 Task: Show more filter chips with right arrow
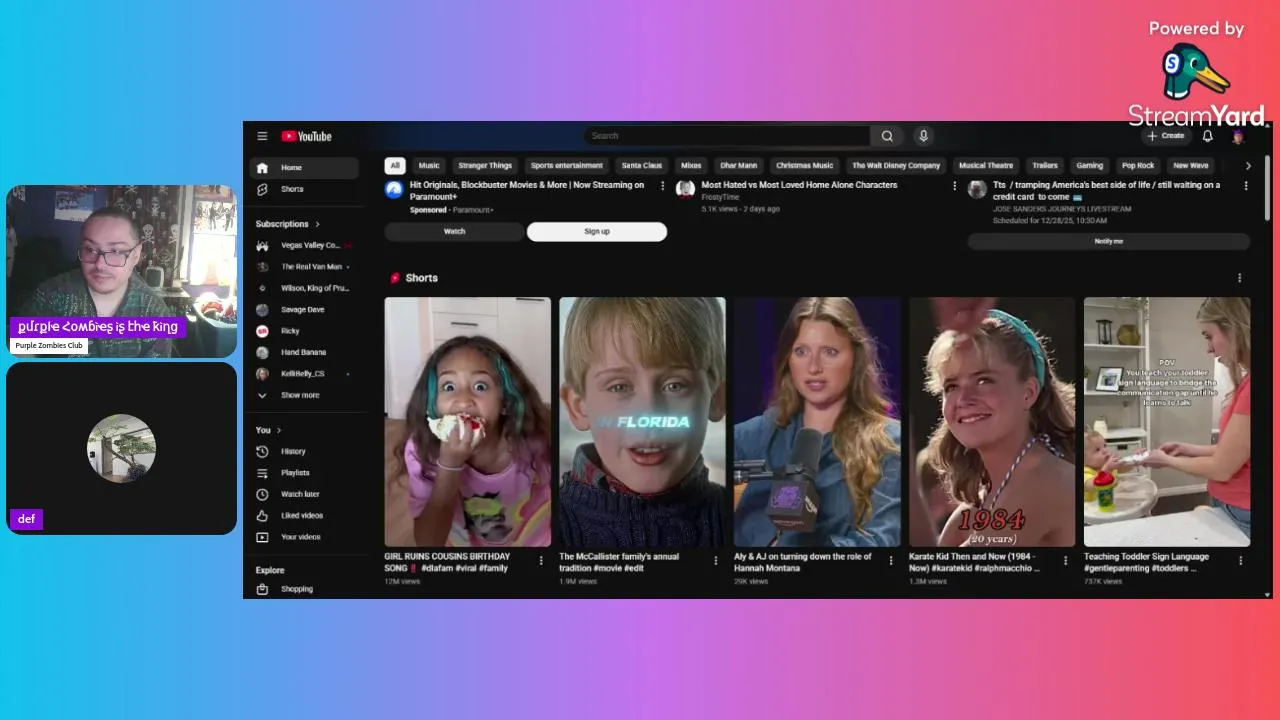pyautogui.click(x=1247, y=166)
